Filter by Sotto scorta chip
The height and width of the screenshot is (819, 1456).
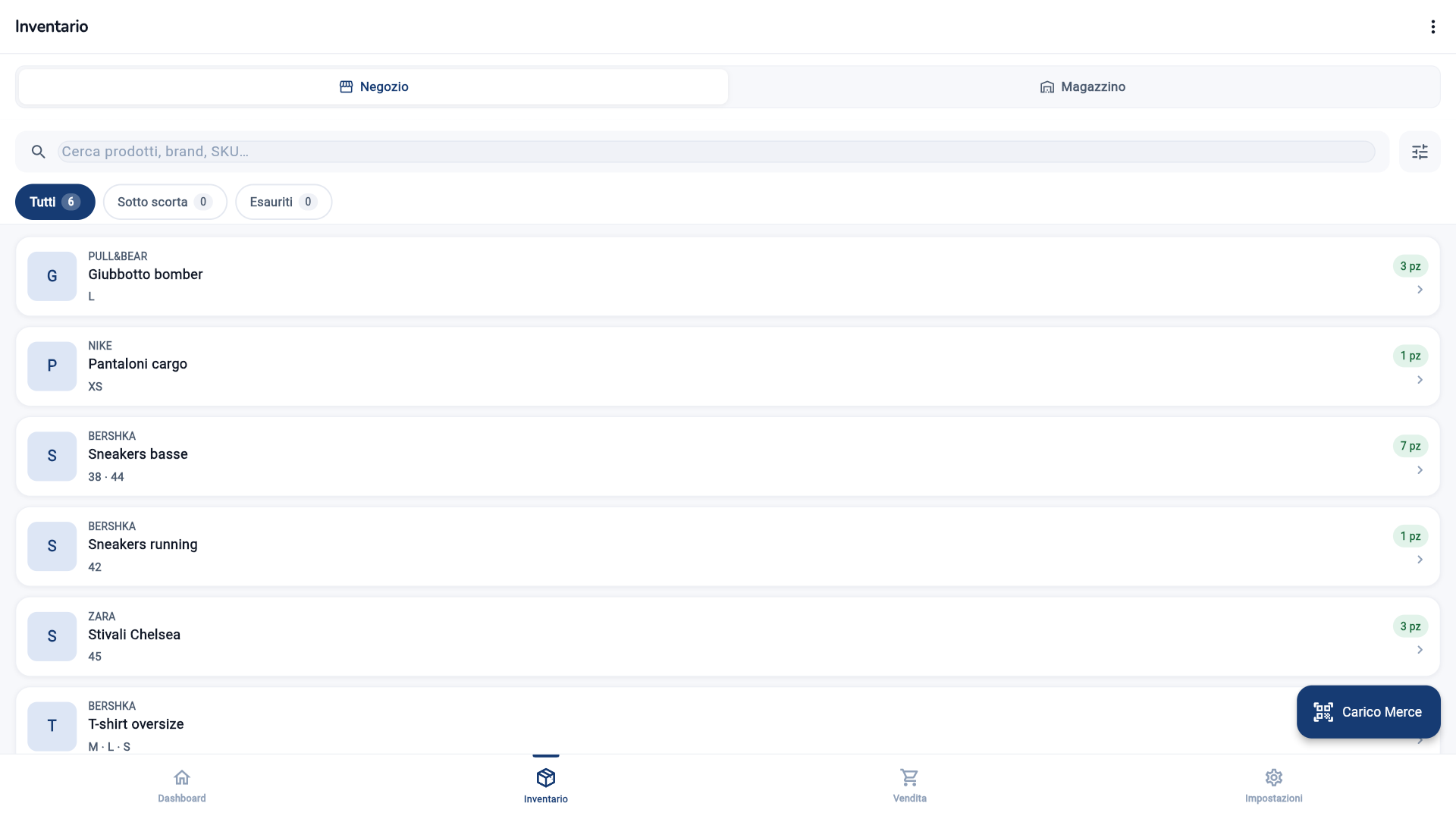165,202
